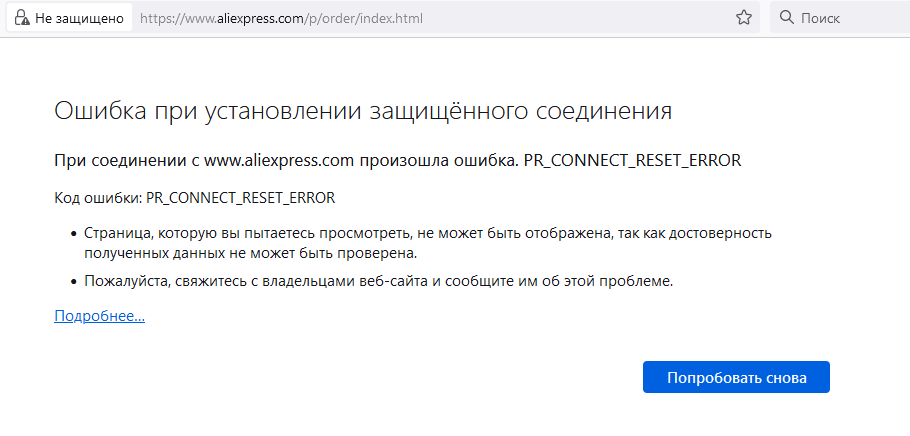910x436 pixels.
Task: Click 'www.aliexpress.com' in the error sentence
Action: click(279, 161)
